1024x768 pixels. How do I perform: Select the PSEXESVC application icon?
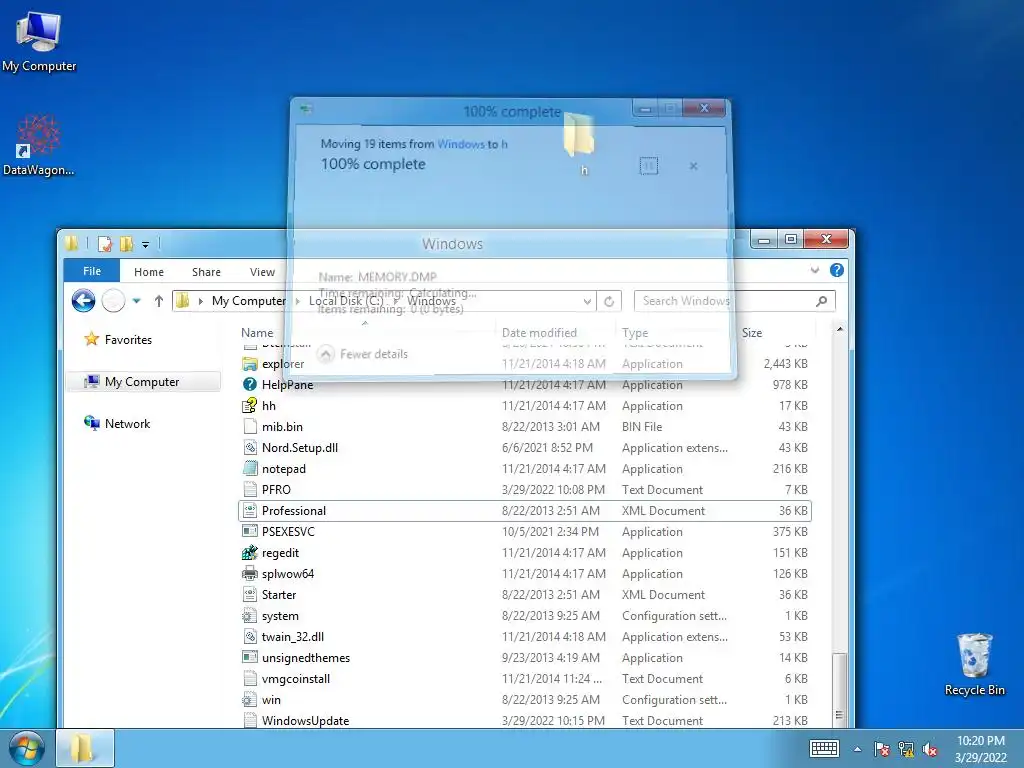[249, 532]
